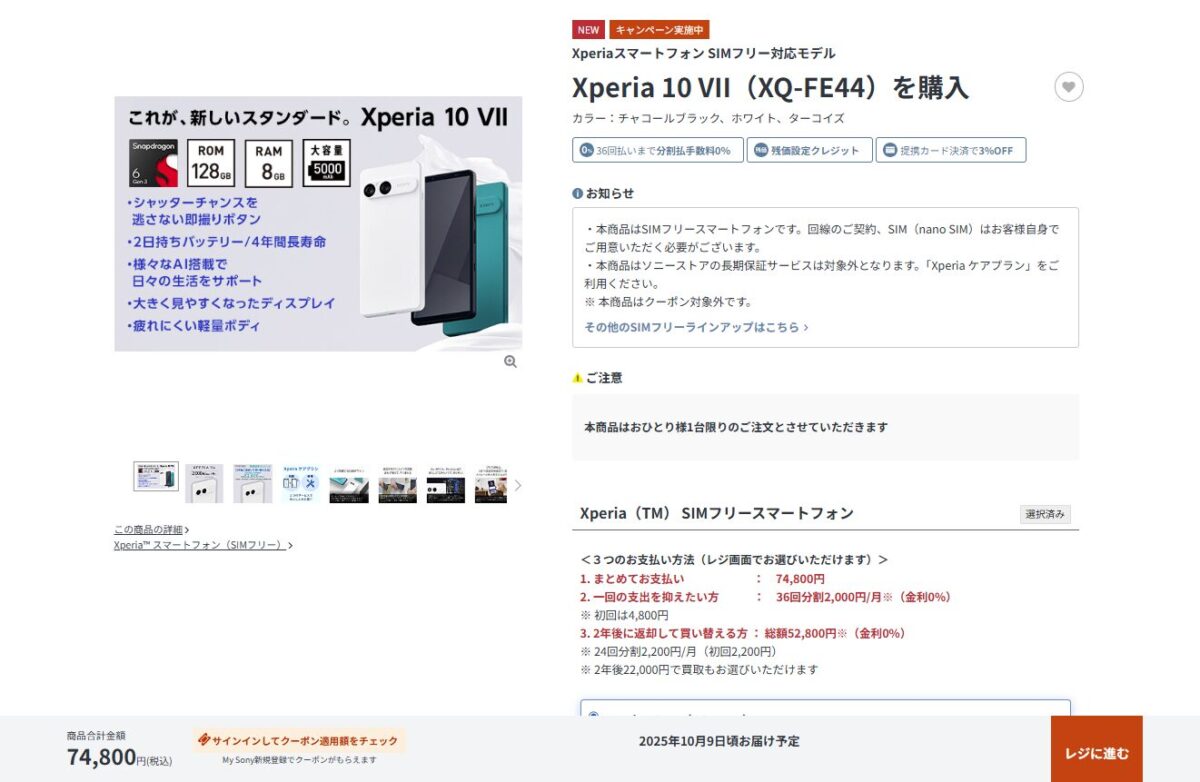Select the partially visible radio option
This screenshot has width=1200, height=782.
click(594, 715)
